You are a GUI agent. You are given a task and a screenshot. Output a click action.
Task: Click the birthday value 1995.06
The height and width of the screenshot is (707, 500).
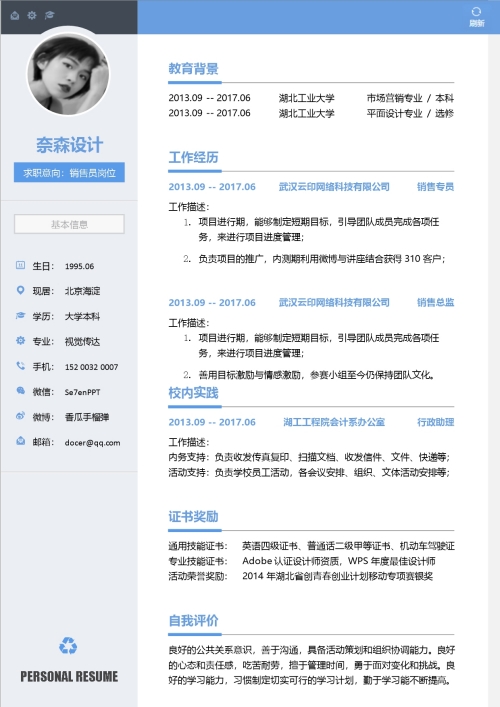(x=79, y=266)
